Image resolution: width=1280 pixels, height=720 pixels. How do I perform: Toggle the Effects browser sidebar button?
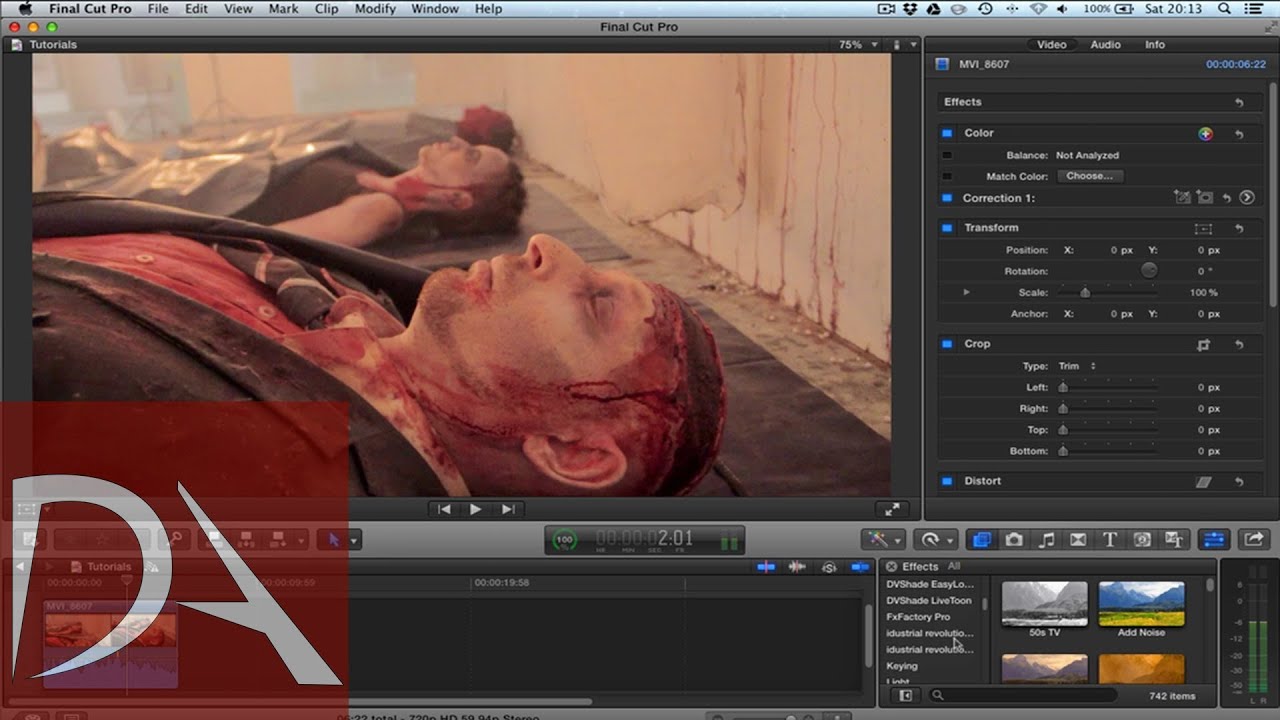[905, 695]
